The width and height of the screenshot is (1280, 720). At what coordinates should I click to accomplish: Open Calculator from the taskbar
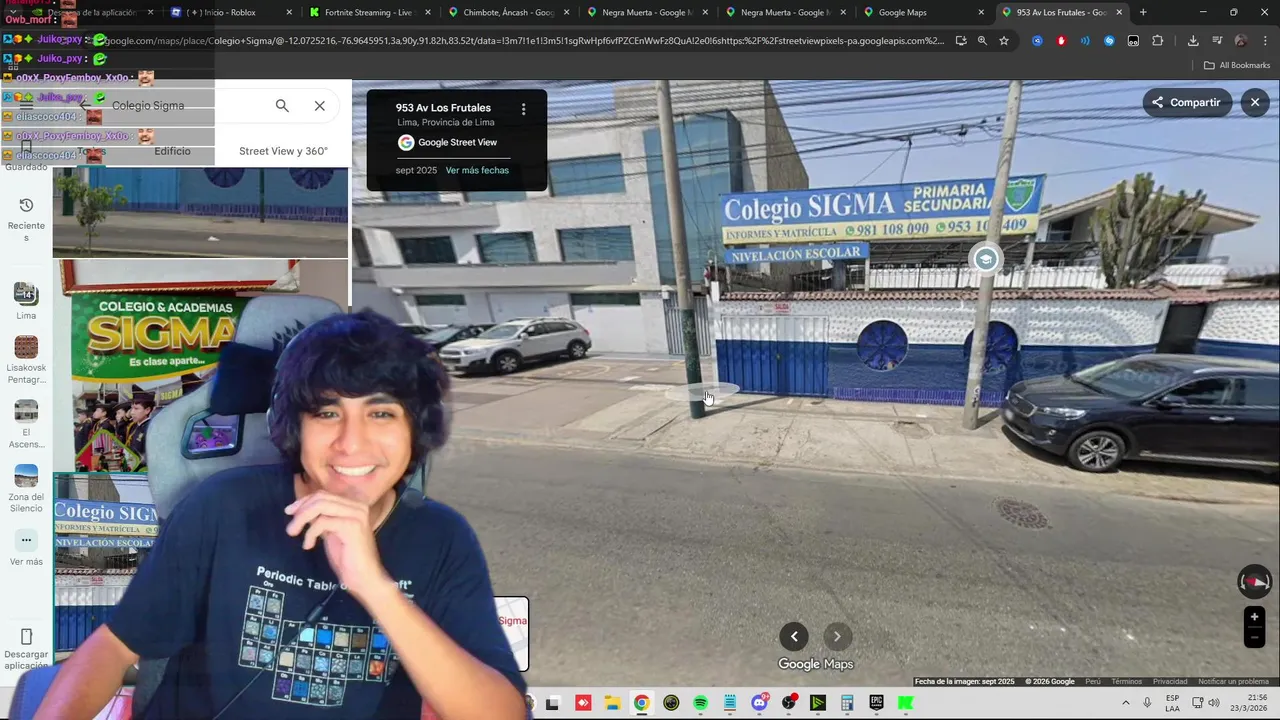click(847, 703)
